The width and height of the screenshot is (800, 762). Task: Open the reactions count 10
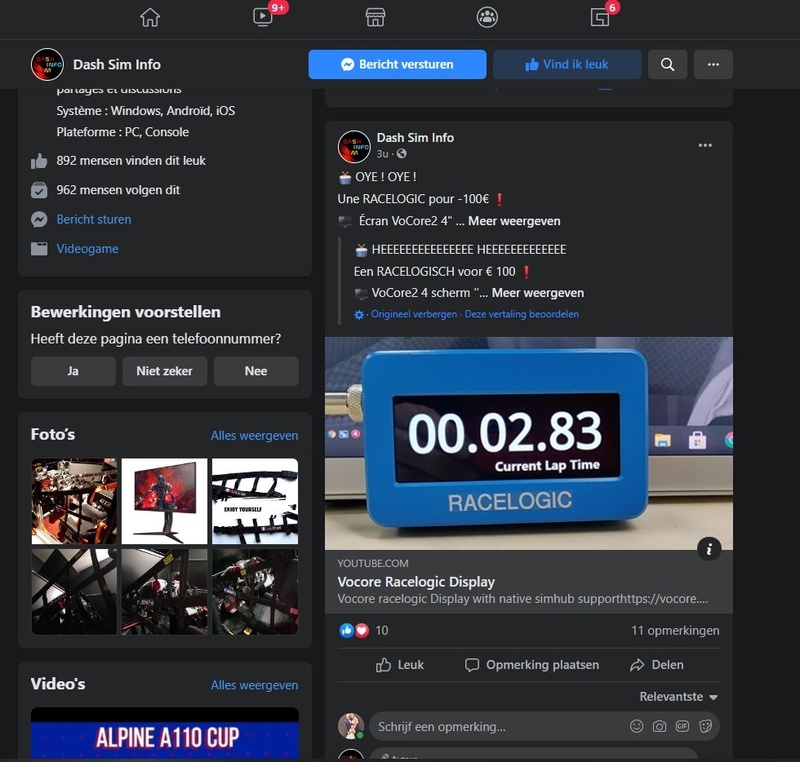click(382, 631)
